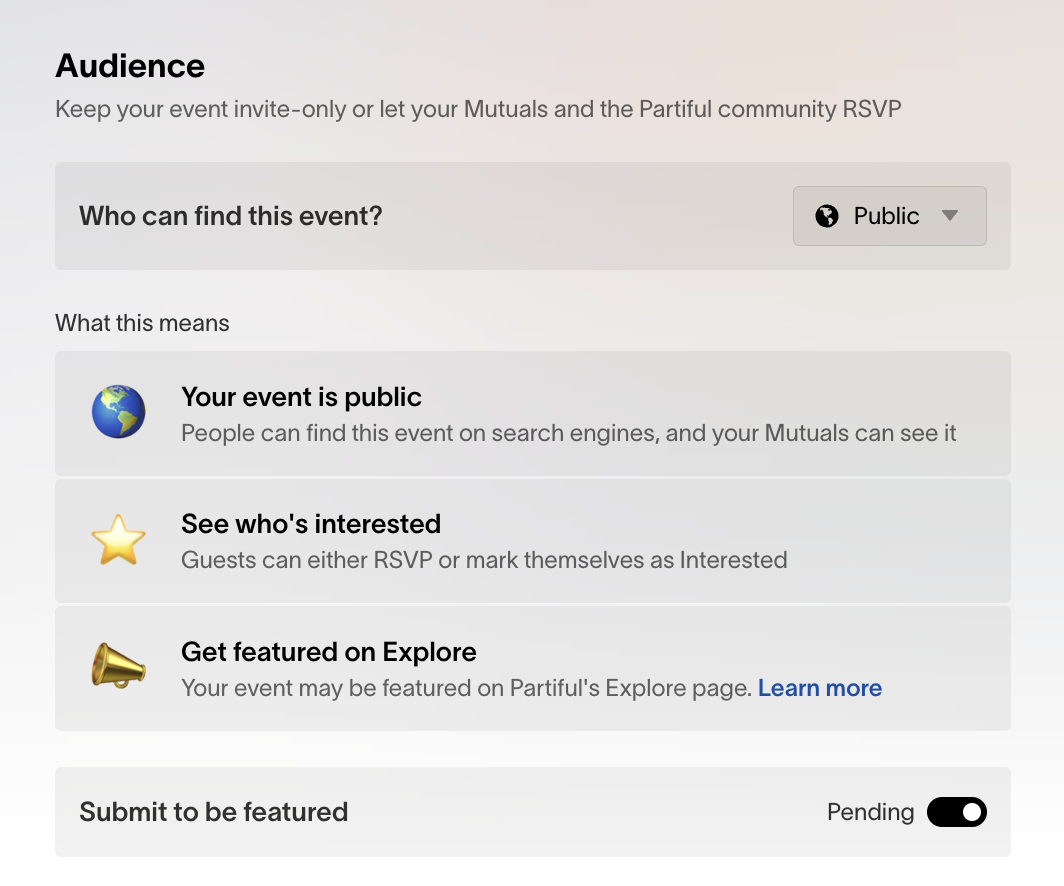The width and height of the screenshot is (1064, 886).
Task: Click the dropdown arrow next to Public
Action: click(950, 216)
